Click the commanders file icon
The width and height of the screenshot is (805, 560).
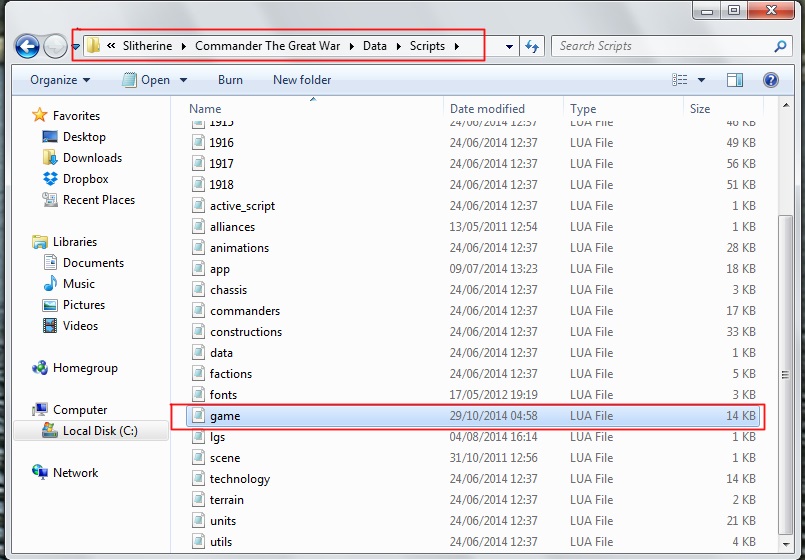point(198,311)
